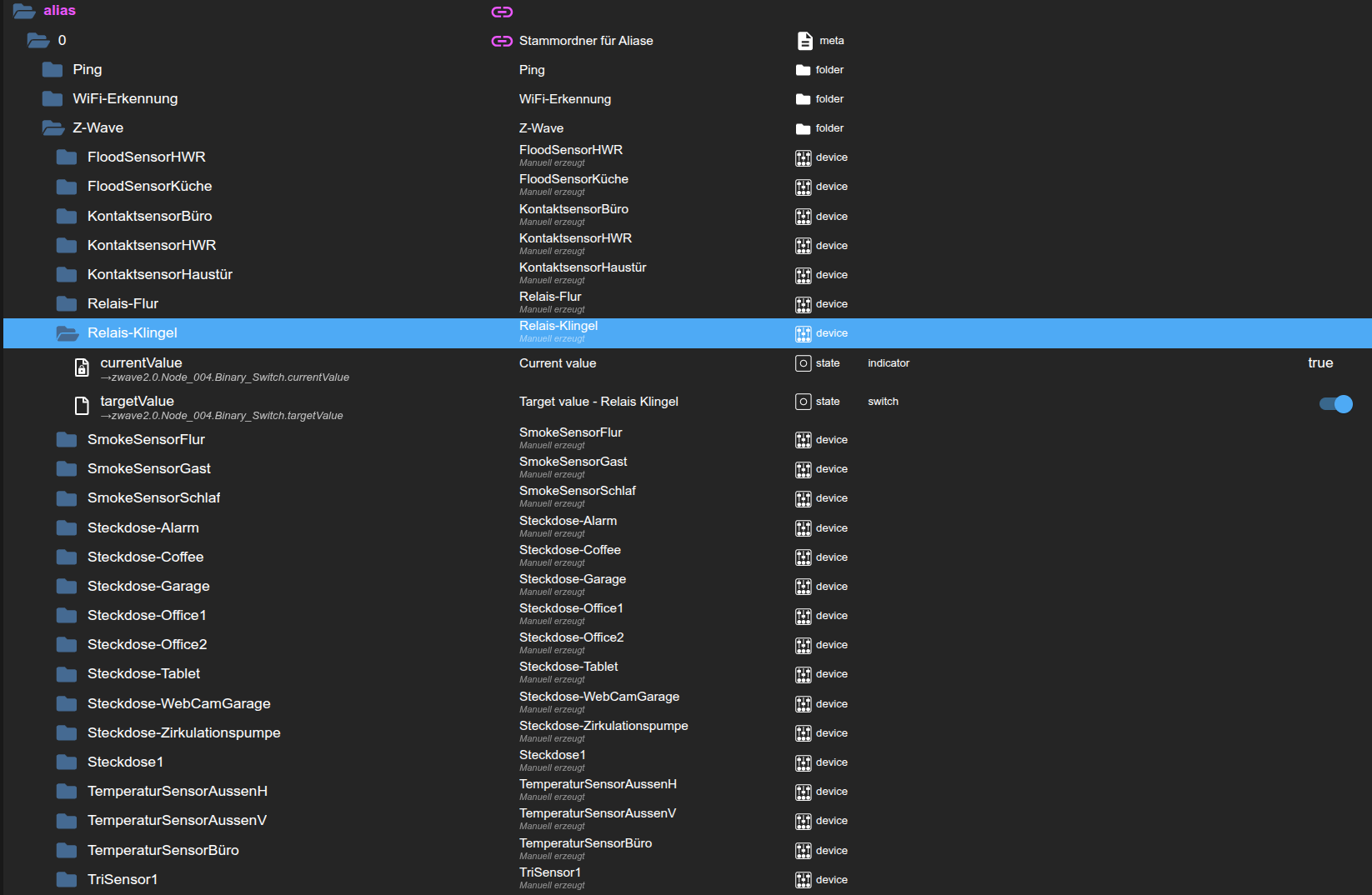Collapse the Relais-Klingel folder
Viewport: 1372px width, 895px height.
point(67,333)
